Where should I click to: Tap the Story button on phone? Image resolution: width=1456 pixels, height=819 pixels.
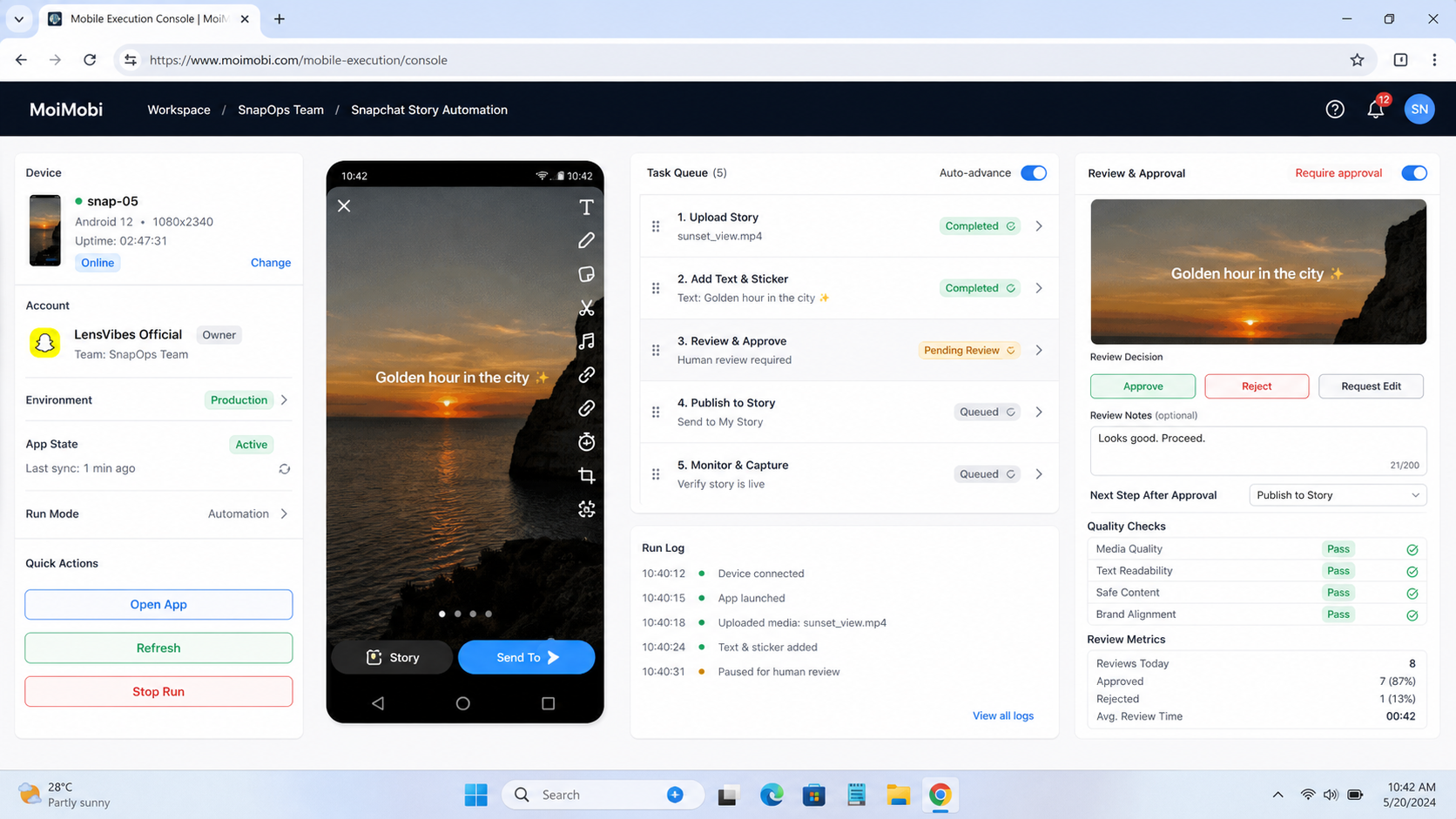pyautogui.click(x=393, y=658)
